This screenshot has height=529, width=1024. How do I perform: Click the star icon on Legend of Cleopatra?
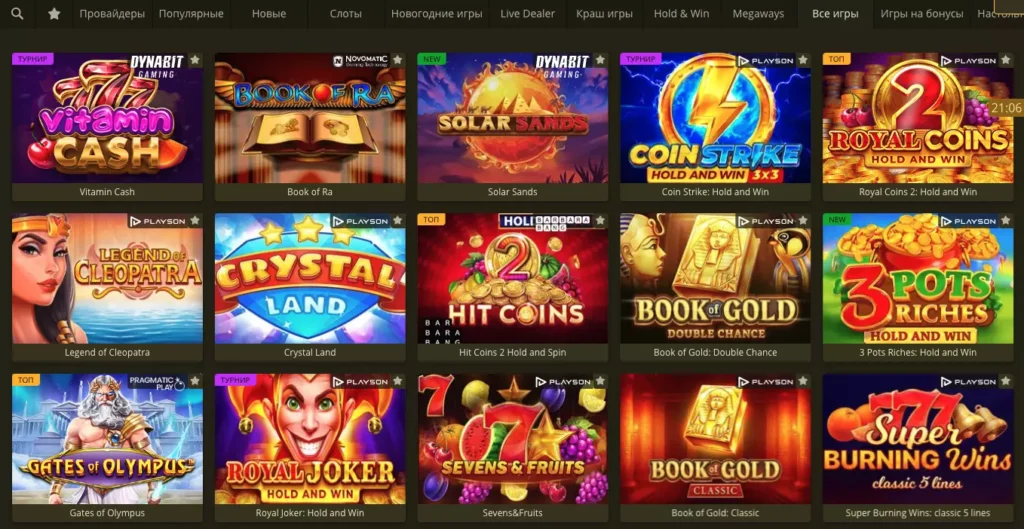click(195, 221)
